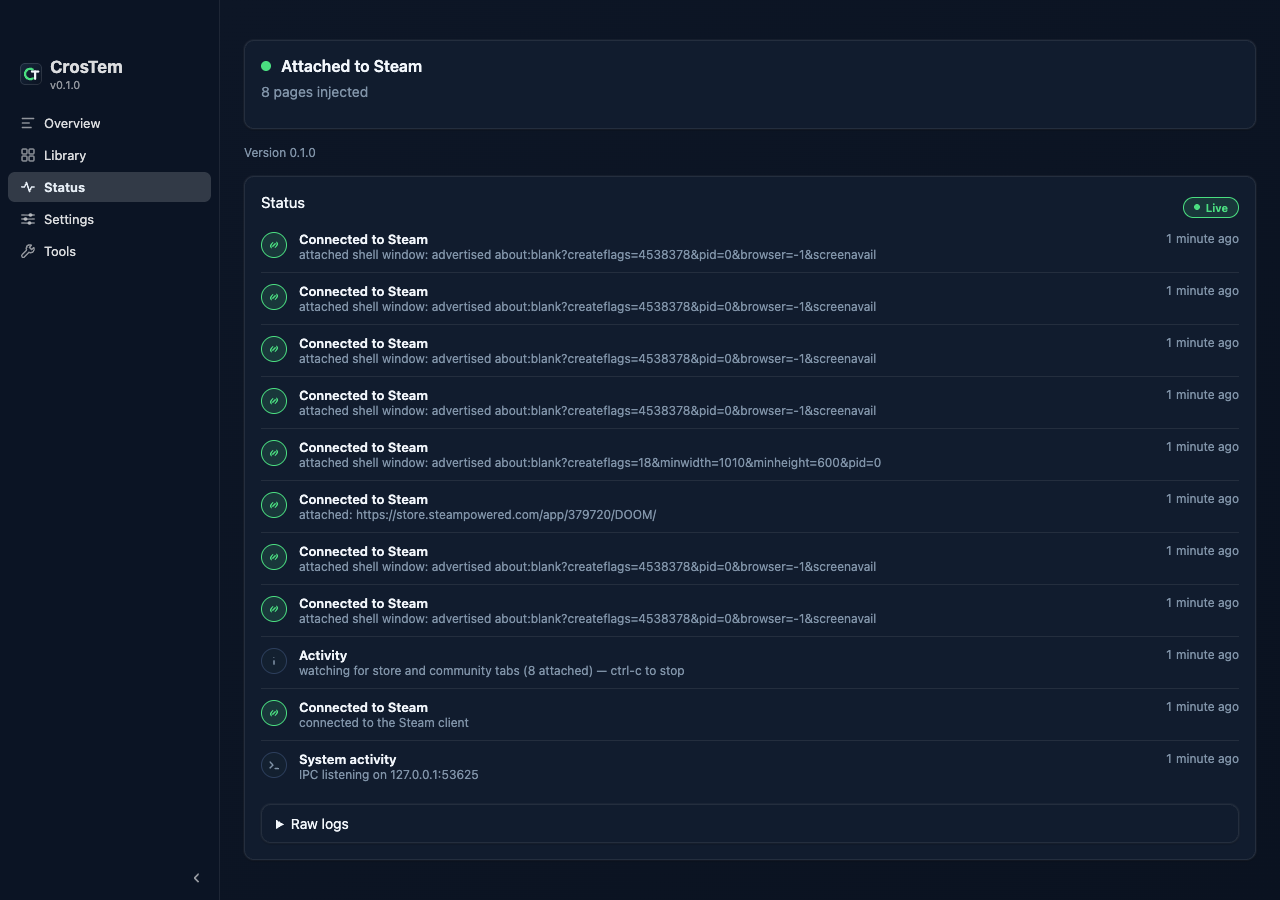Click the Overview sidebar icon

click(28, 123)
